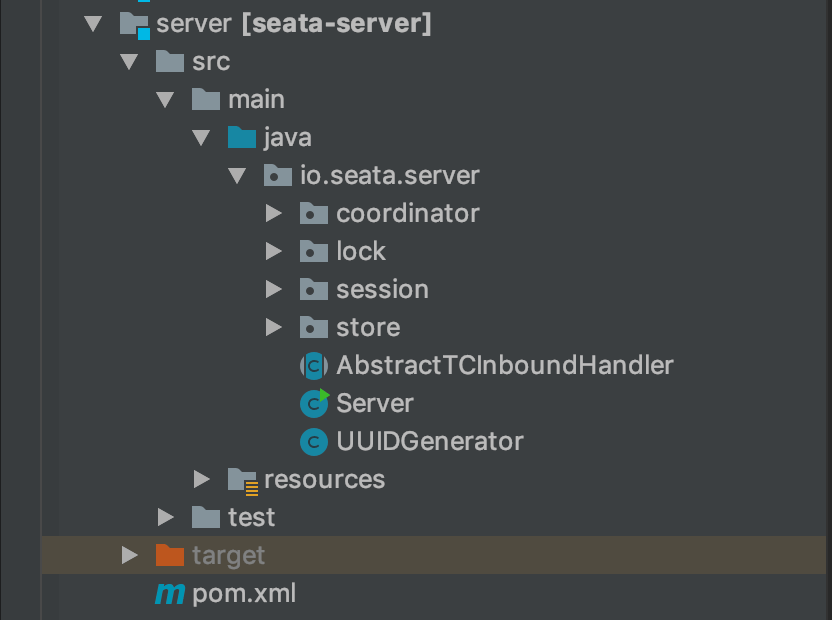Viewport: 832px width, 620px height.
Task: Collapse the io.seata.server package
Action: pos(237,176)
